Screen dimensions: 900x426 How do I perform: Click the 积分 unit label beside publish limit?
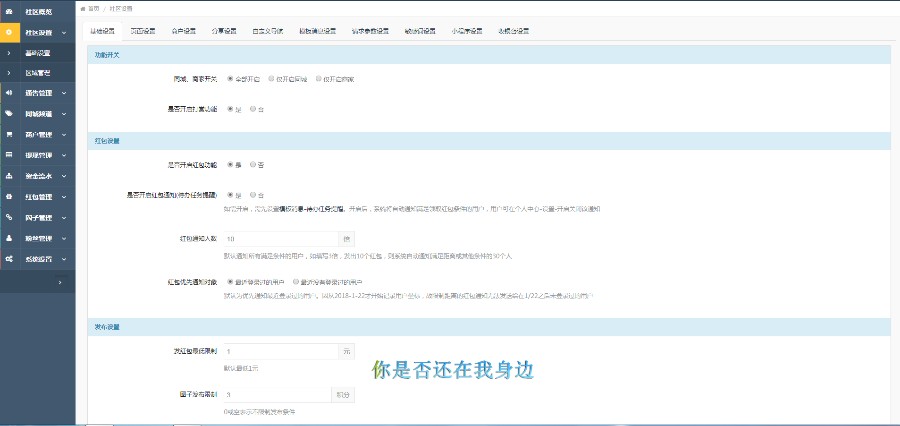pos(343,394)
